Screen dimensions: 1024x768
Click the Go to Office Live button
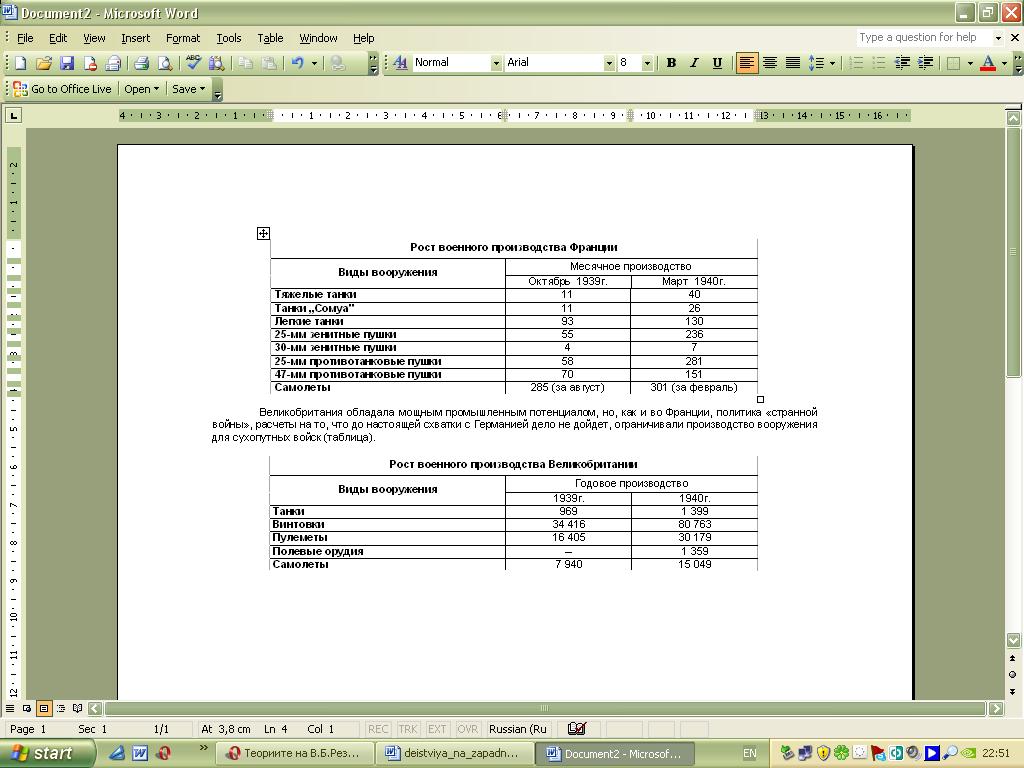[x=62, y=89]
